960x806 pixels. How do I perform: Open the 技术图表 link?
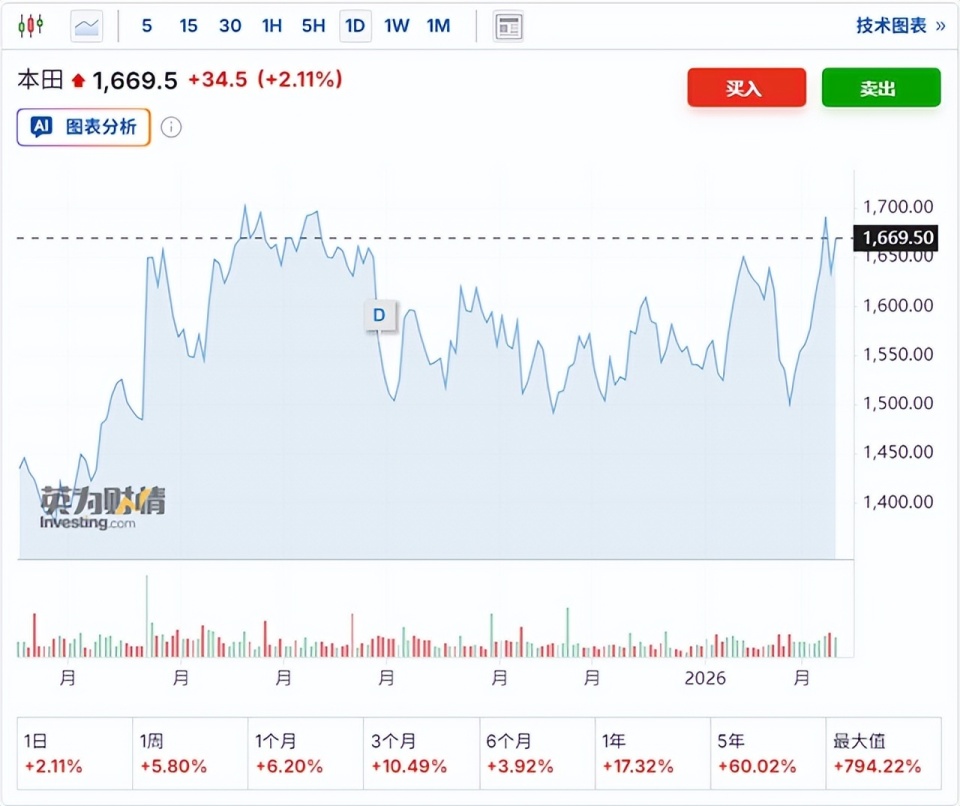tap(900, 26)
